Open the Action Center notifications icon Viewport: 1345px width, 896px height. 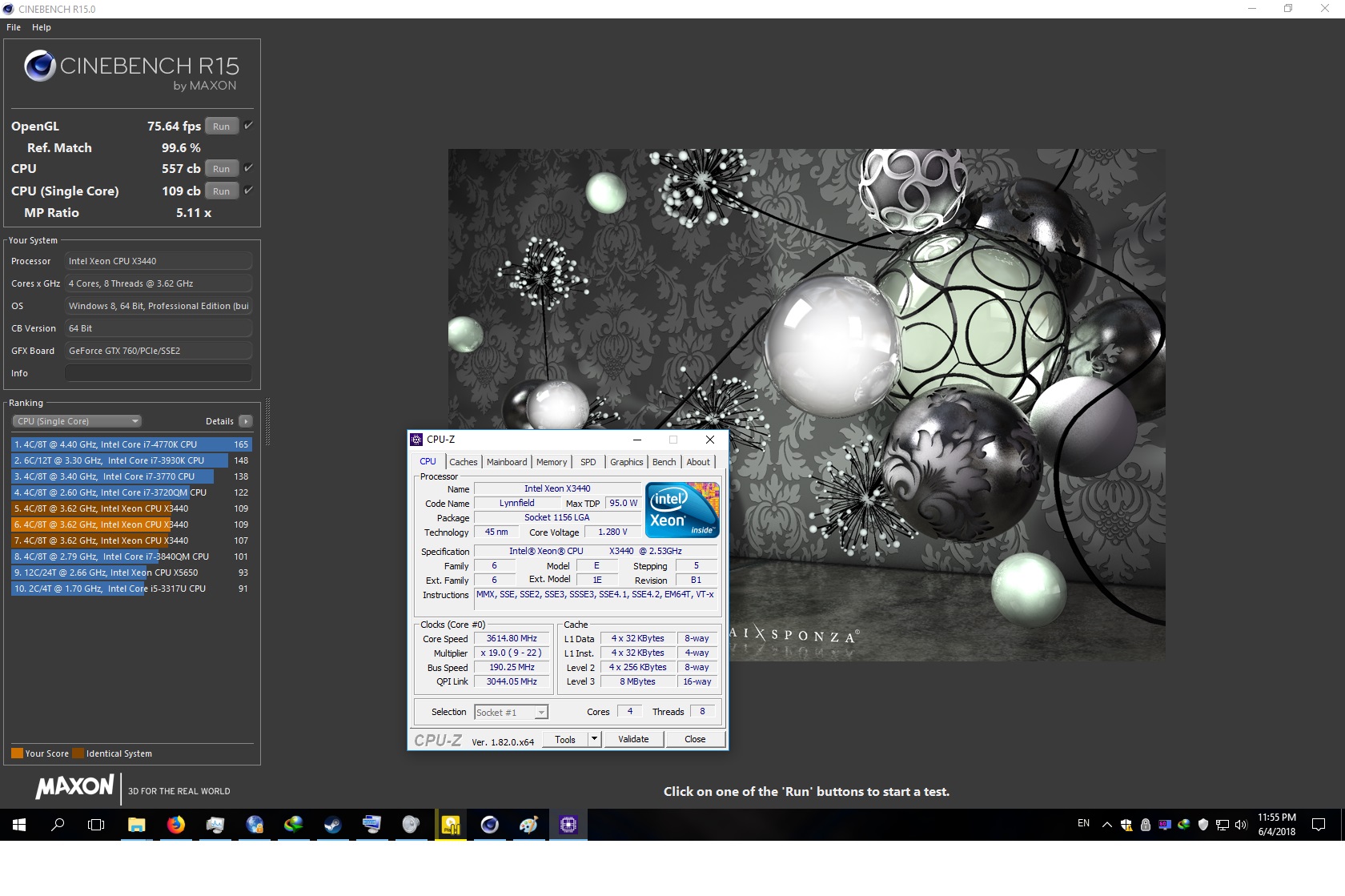coord(1319,825)
